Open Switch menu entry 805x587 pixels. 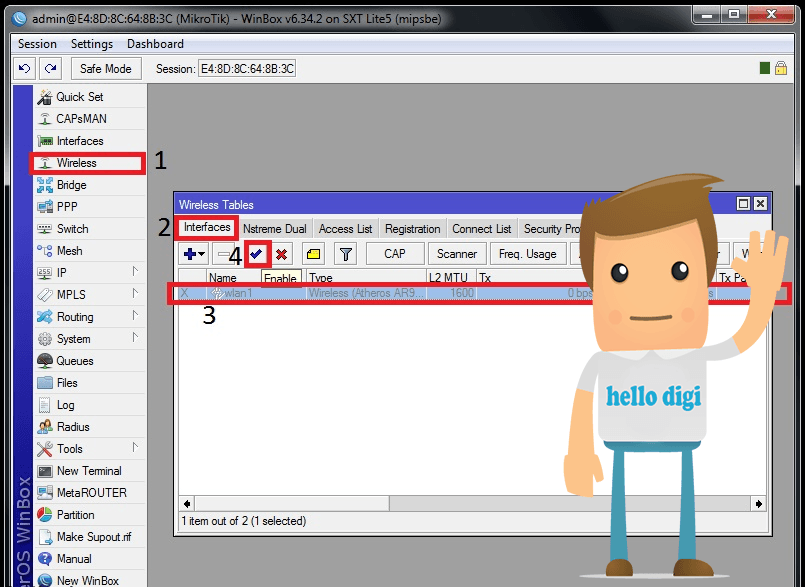click(90, 229)
